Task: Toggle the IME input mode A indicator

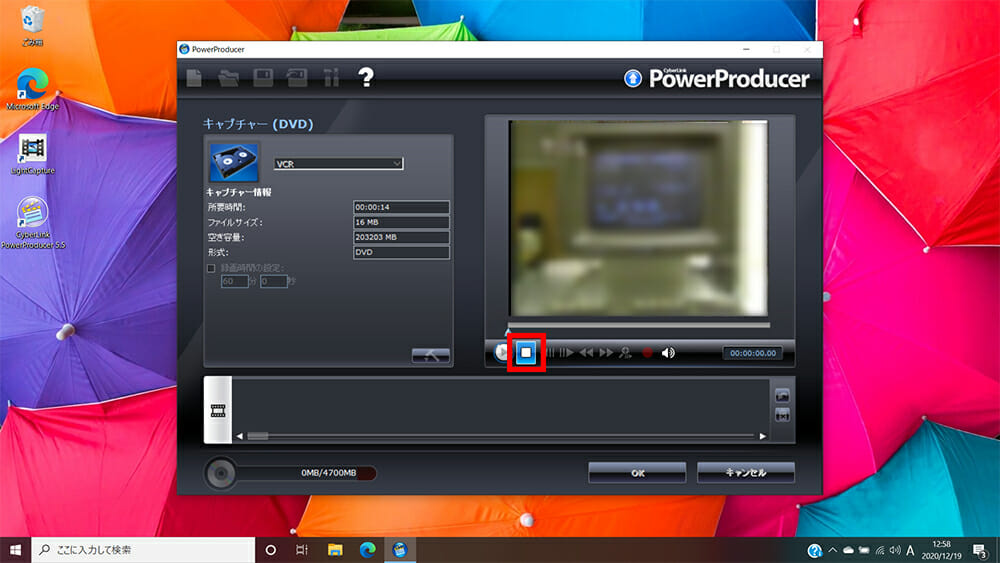Action: point(910,550)
